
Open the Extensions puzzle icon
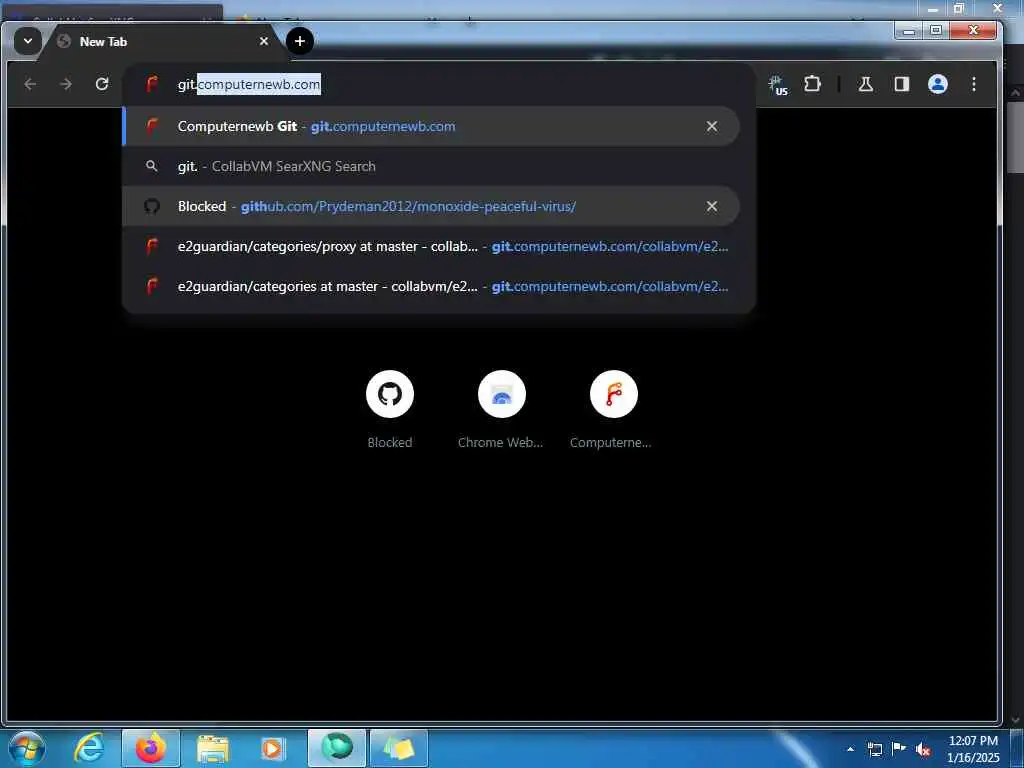(812, 84)
